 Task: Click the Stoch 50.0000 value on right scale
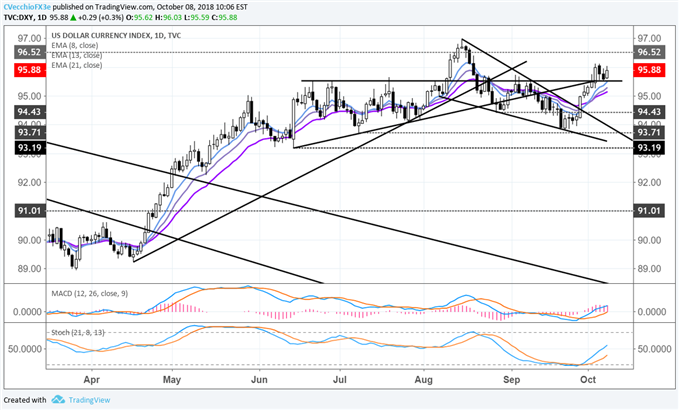(655, 349)
